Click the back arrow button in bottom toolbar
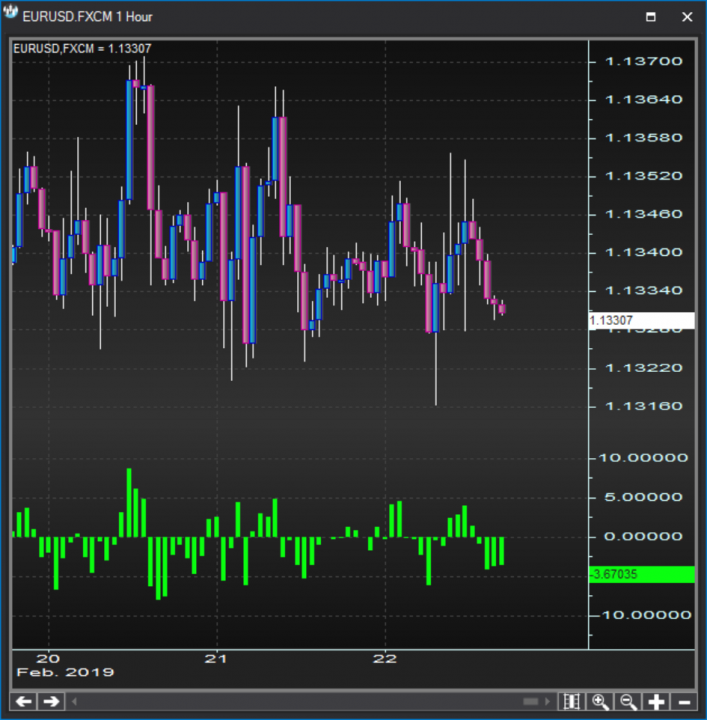 (x=23, y=702)
